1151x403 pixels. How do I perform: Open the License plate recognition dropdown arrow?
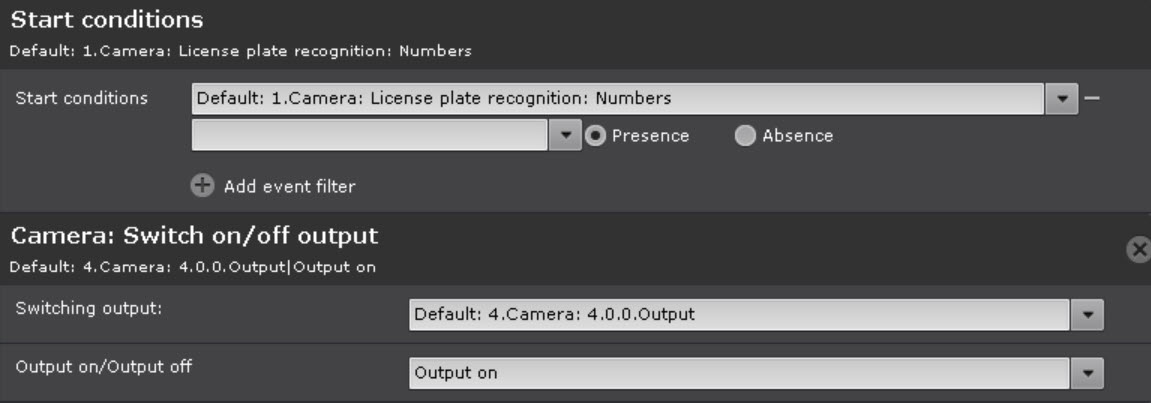(1061, 99)
